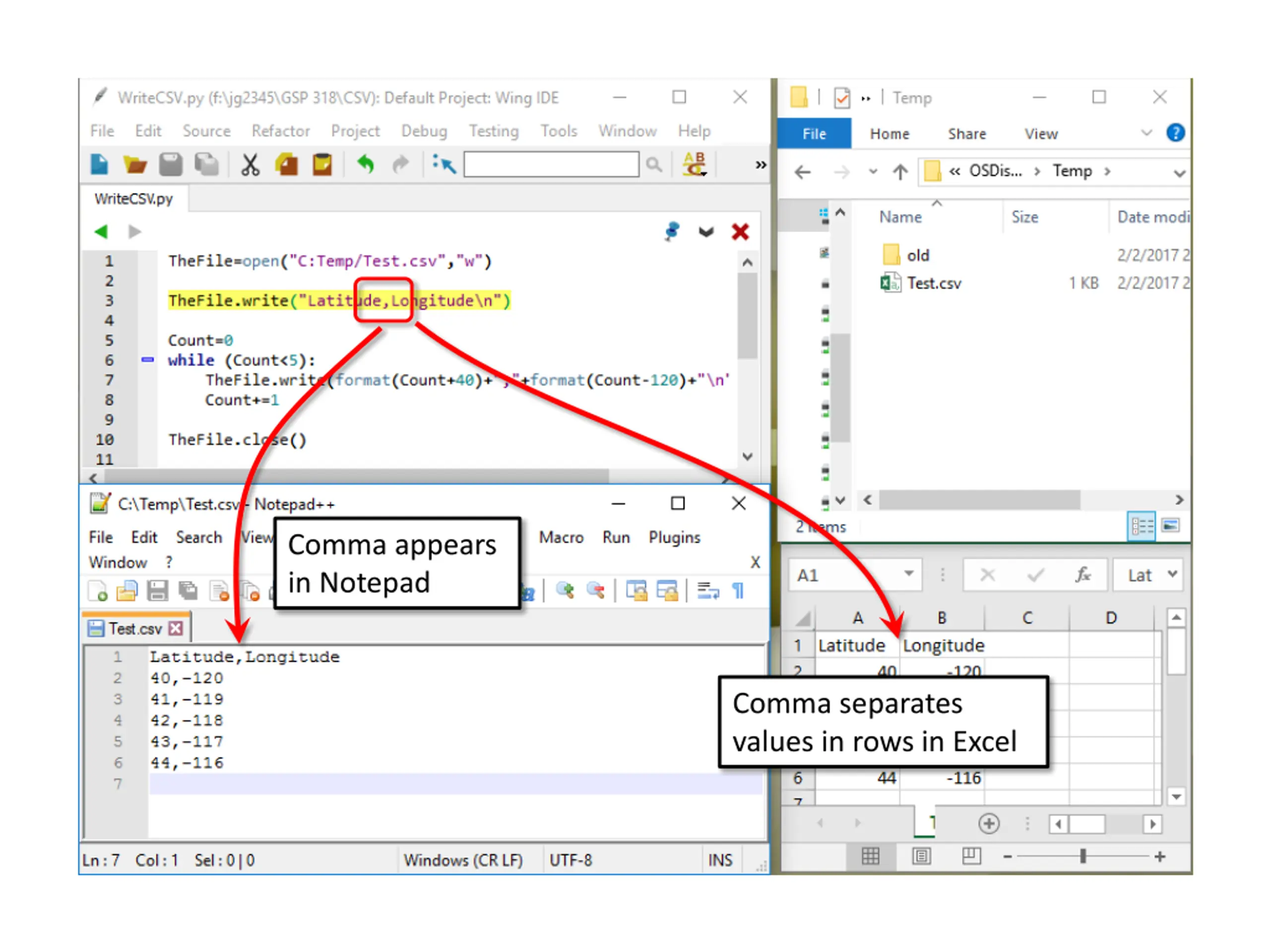This screenshot has width=1270, height=952.
Task: Click the Excel insert function fx icon
Action: pyautogui.click(x=1082, y=574)
